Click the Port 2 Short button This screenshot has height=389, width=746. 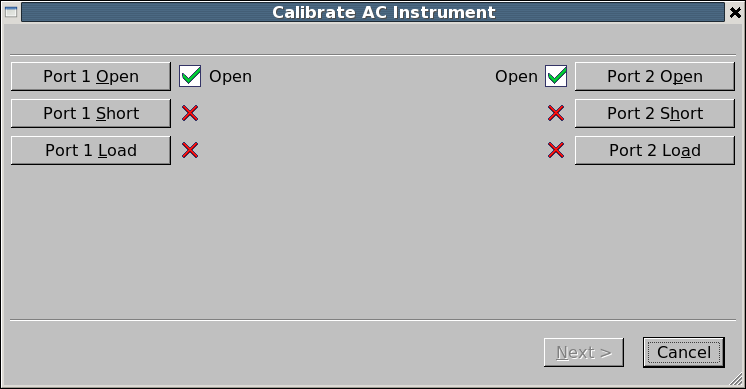(655, 113)
